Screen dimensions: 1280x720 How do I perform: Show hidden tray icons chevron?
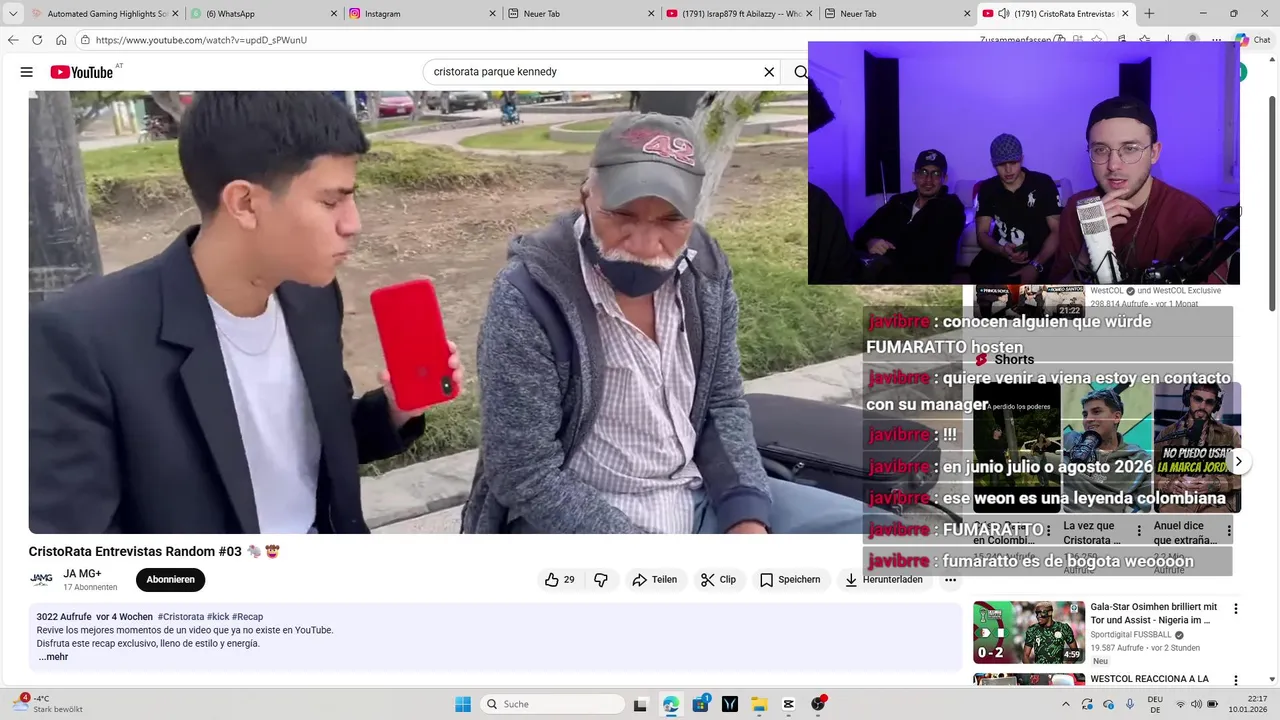pyautogui.click(x=1065, y=704)
